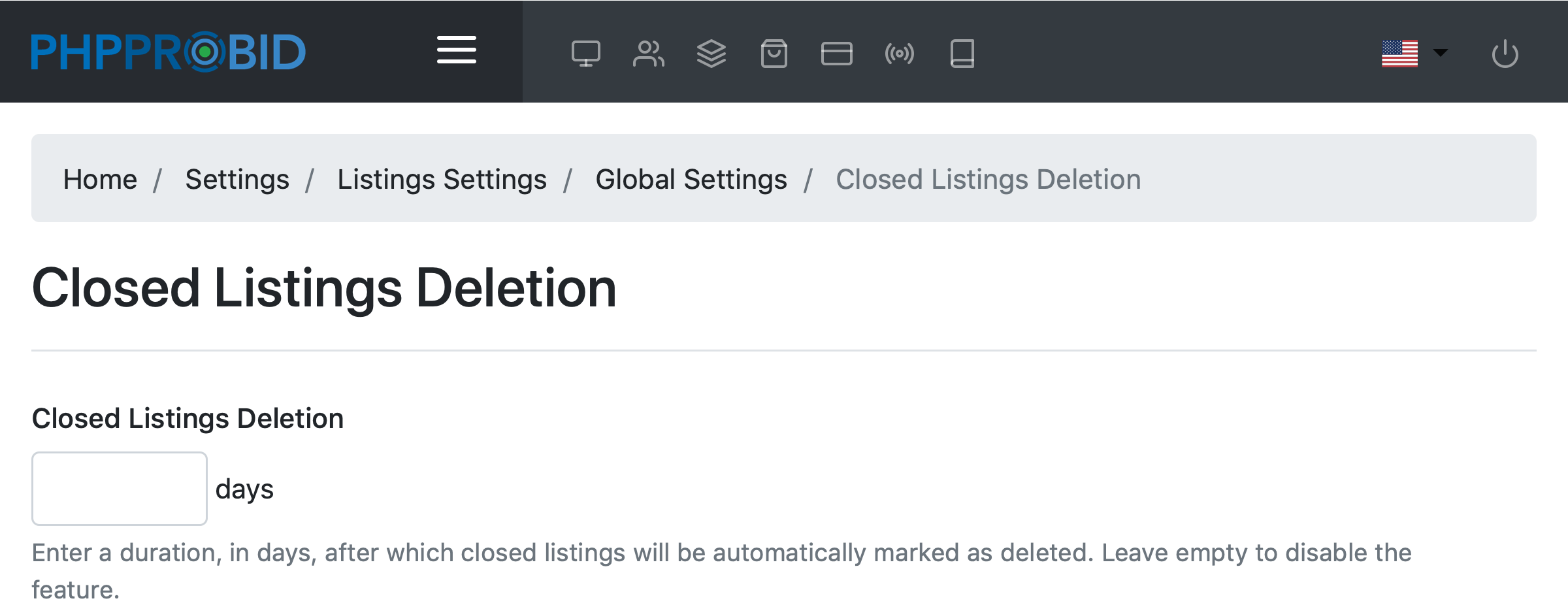Click Closed Listings Deletion breadcrumb item
The image size is (1568, 605).
pos(988,179)
